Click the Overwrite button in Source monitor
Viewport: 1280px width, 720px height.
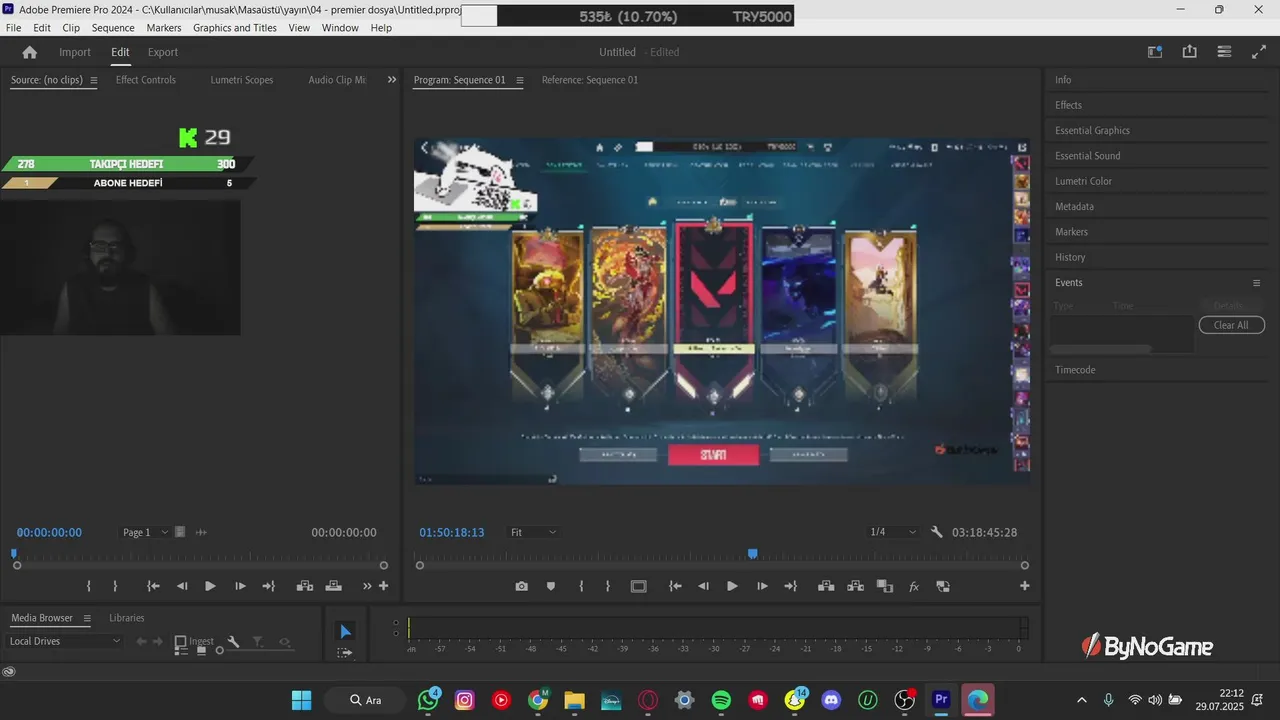pyautogui.click(x=334, y=586)
